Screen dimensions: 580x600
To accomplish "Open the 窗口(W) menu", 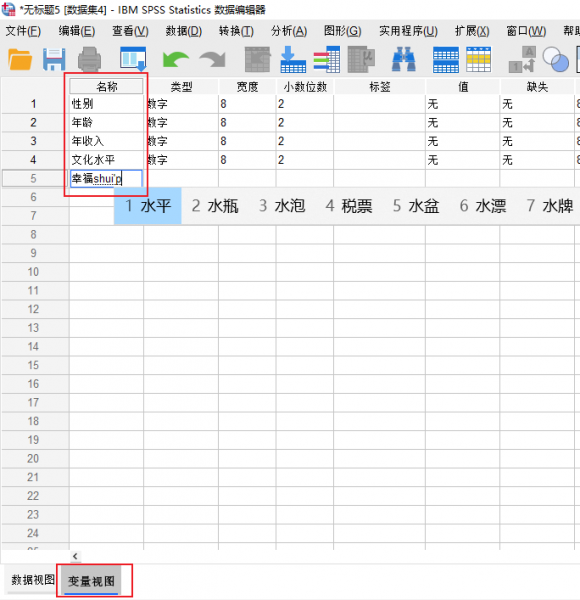I will click(526, 31).
